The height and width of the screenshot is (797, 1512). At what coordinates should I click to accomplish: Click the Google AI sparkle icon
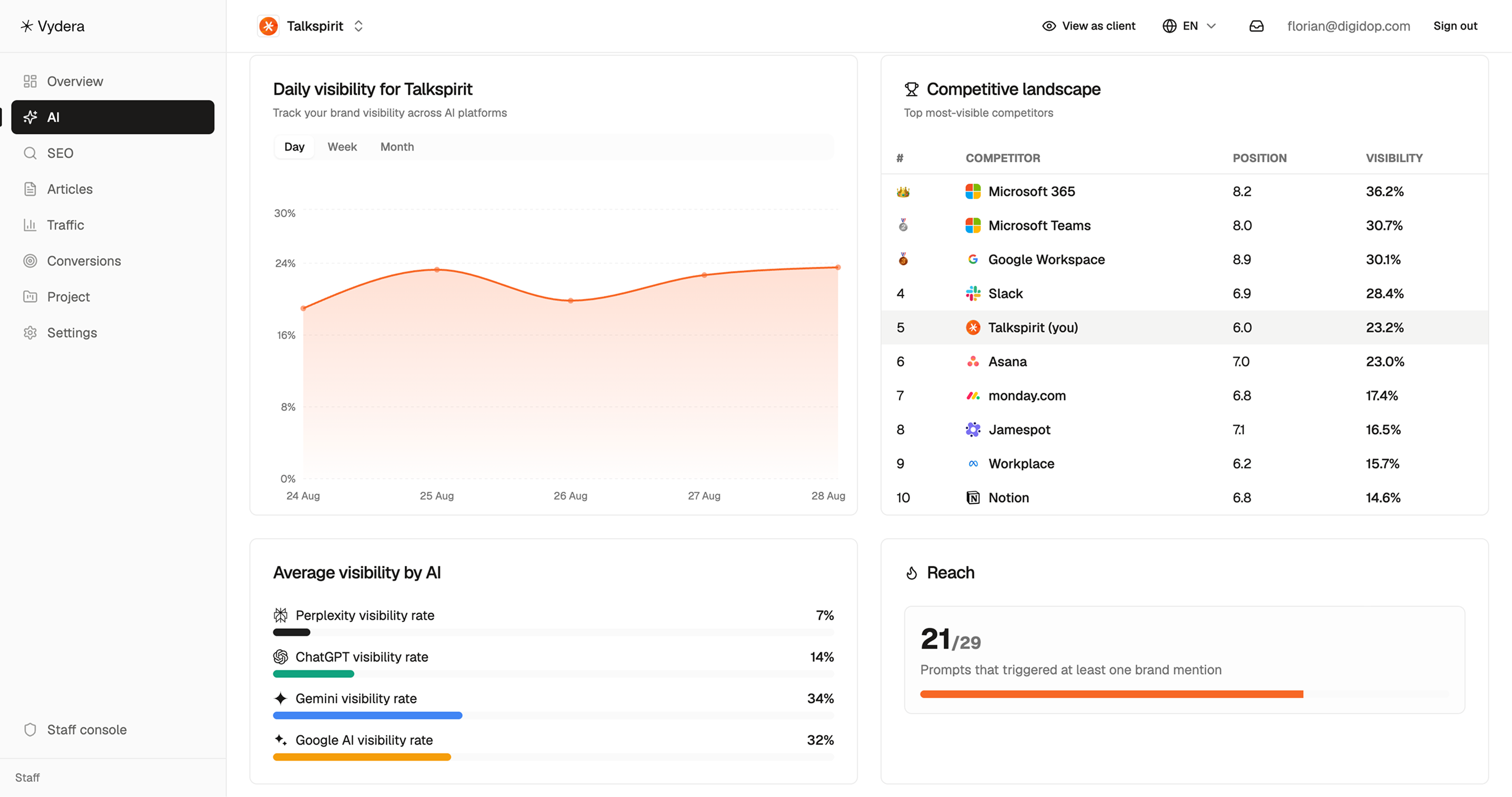pos(281,740)
